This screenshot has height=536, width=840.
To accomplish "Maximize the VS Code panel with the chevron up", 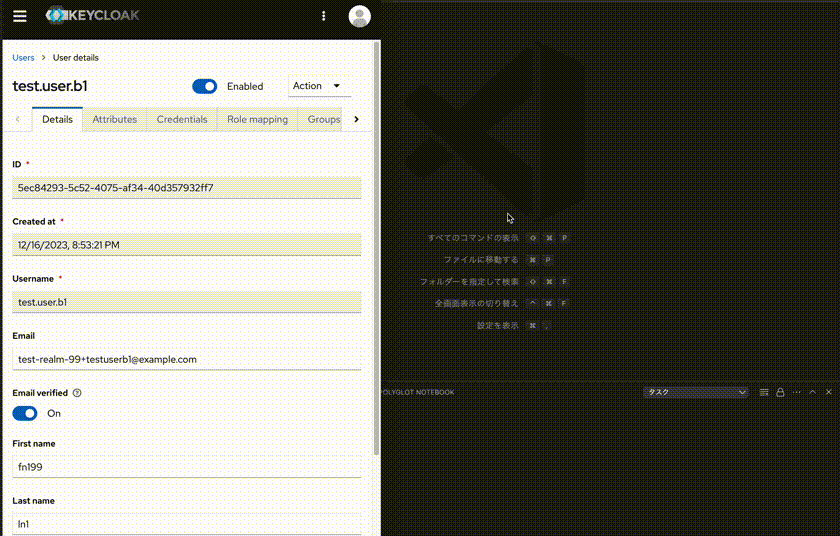I will [813, 392].
